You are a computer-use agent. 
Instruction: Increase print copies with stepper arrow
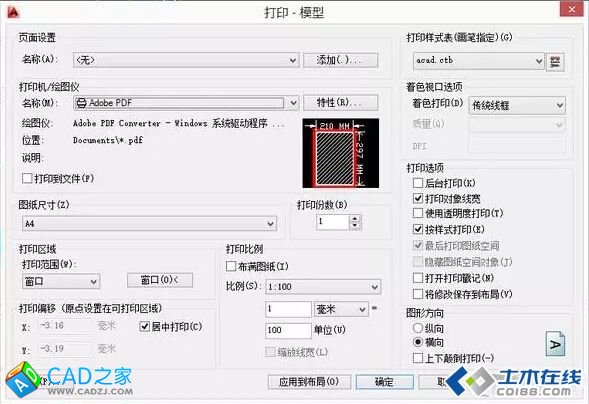[x=355, y=219]
